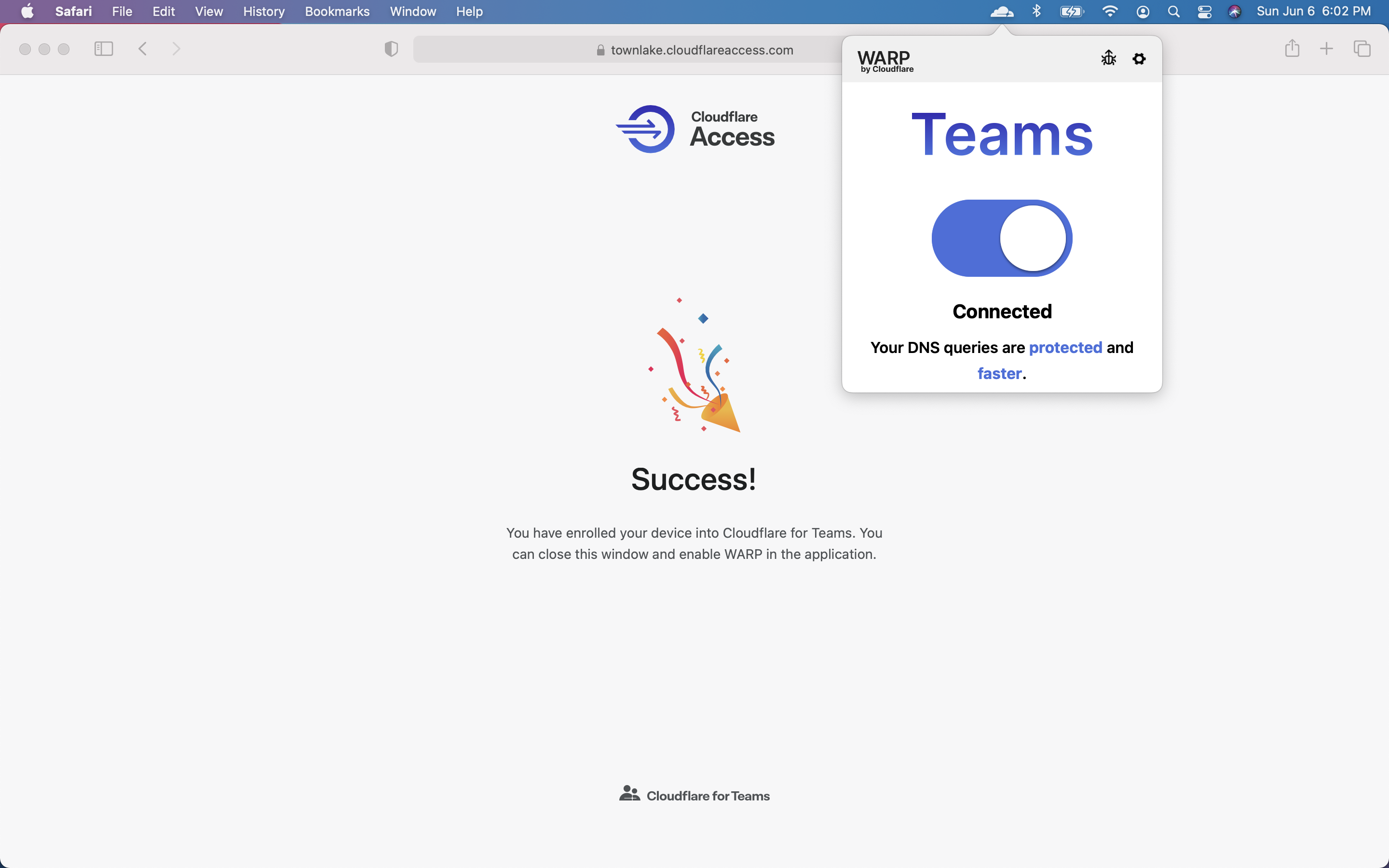Disable WARP connection toggle
1389x868 pixels.
tap(1001, 238)
